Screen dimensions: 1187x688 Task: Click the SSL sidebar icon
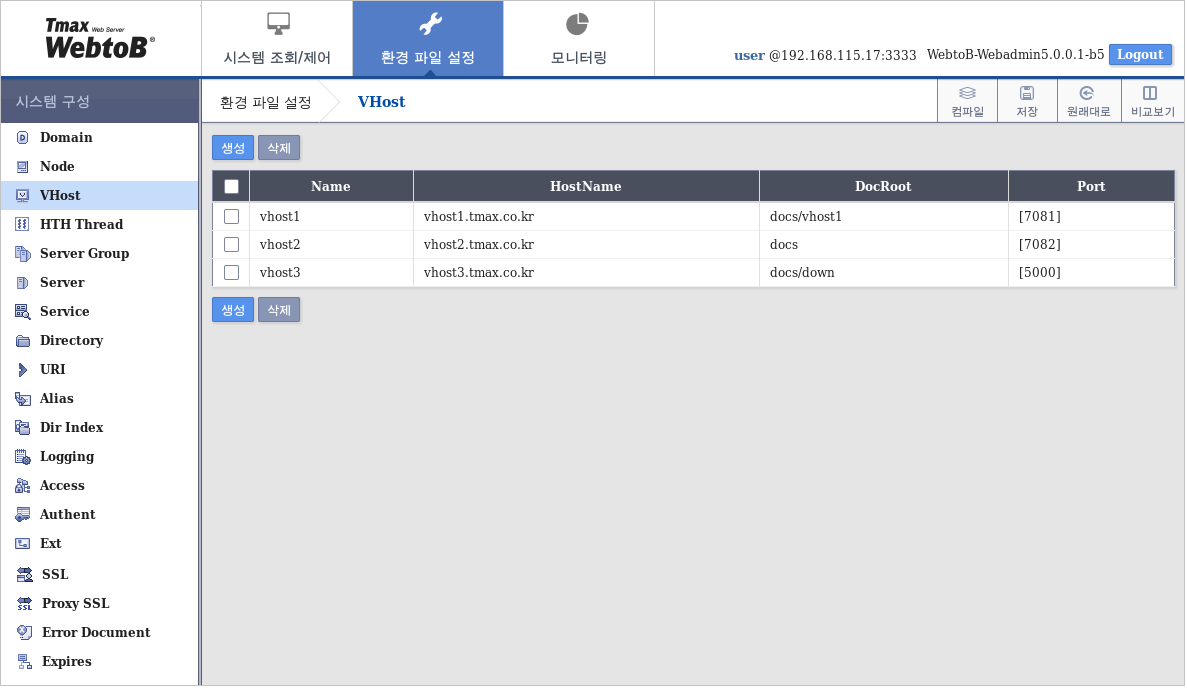(23, 574)
